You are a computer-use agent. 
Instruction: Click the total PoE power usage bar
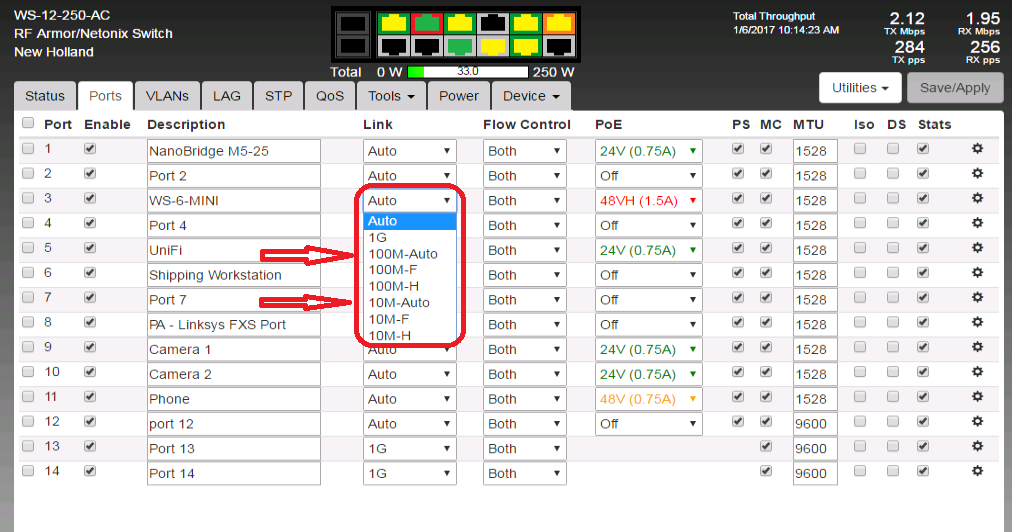(x=467, y=72)
